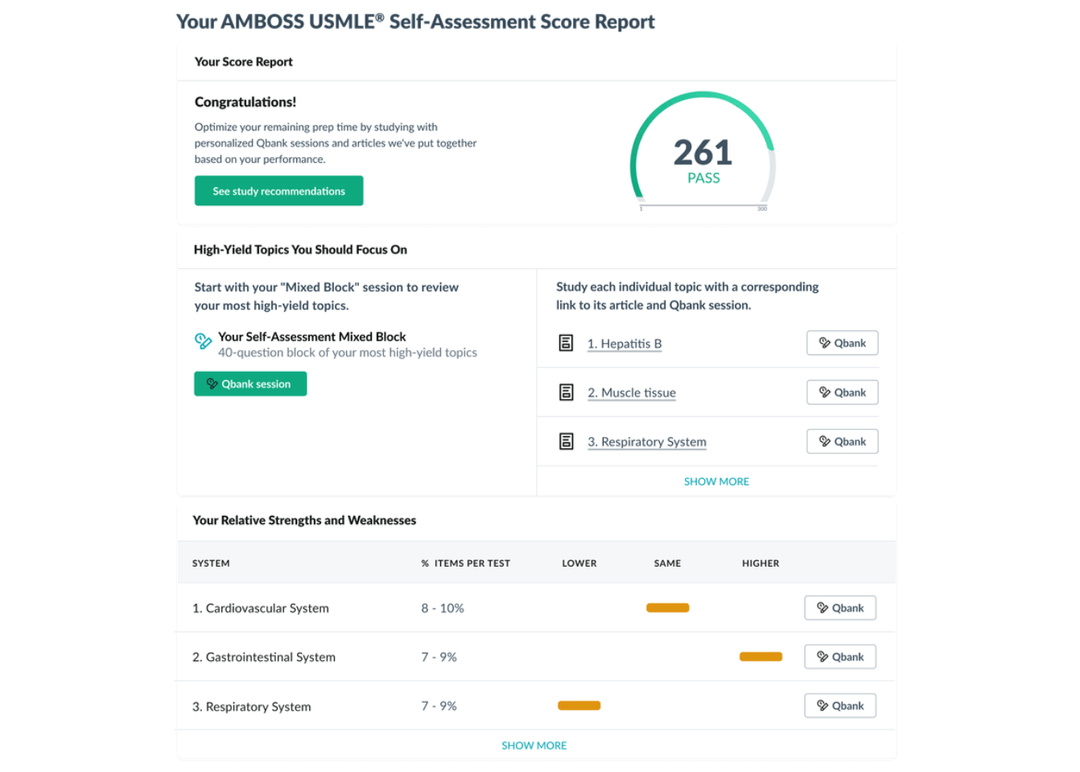This screenshot has width=1080, height=772.
Task: Expand SHOW MORE below strengths table
Action: (534, 745)
